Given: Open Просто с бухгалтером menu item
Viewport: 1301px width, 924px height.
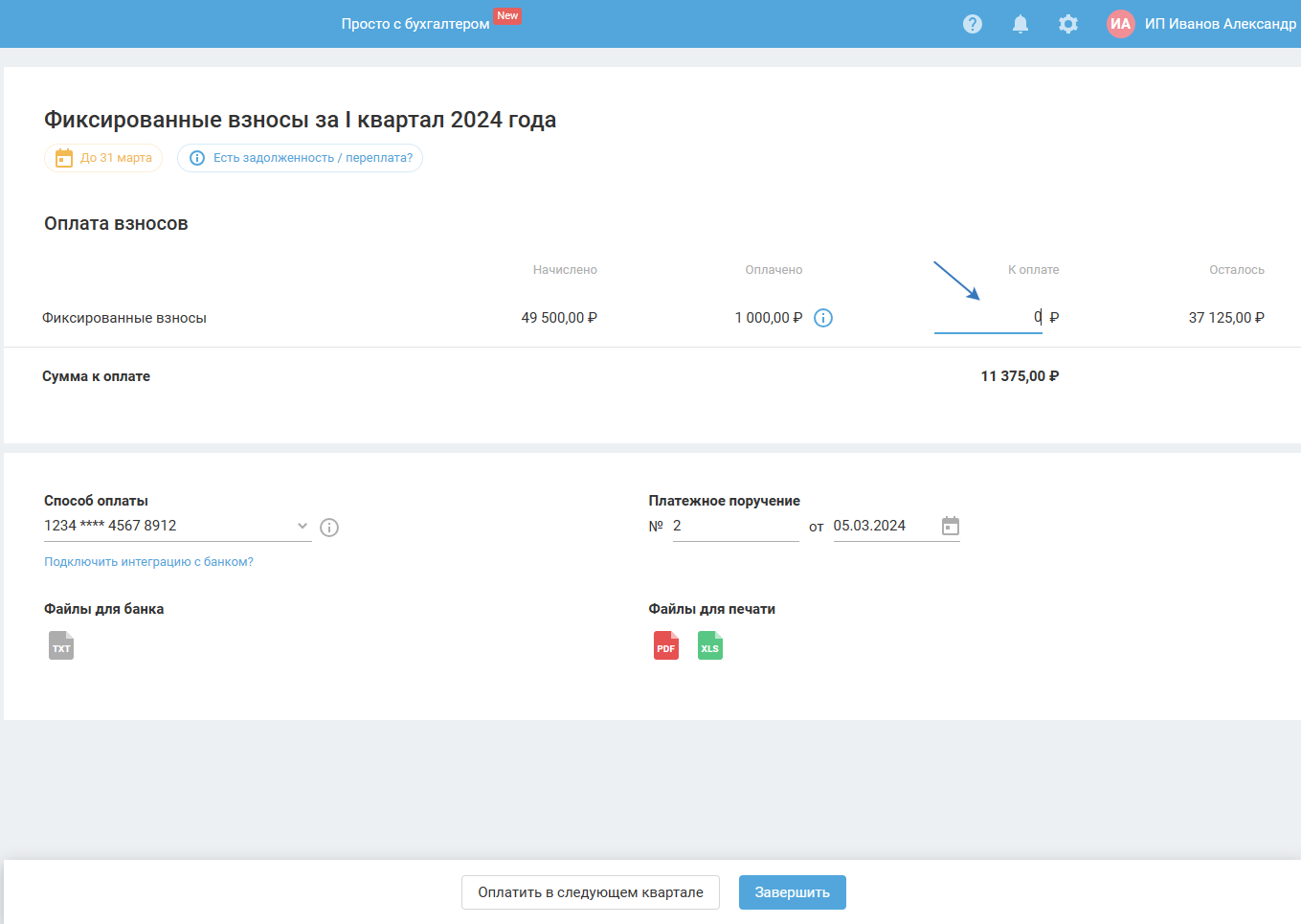Looking at the screenshot, I should point(415,24).
